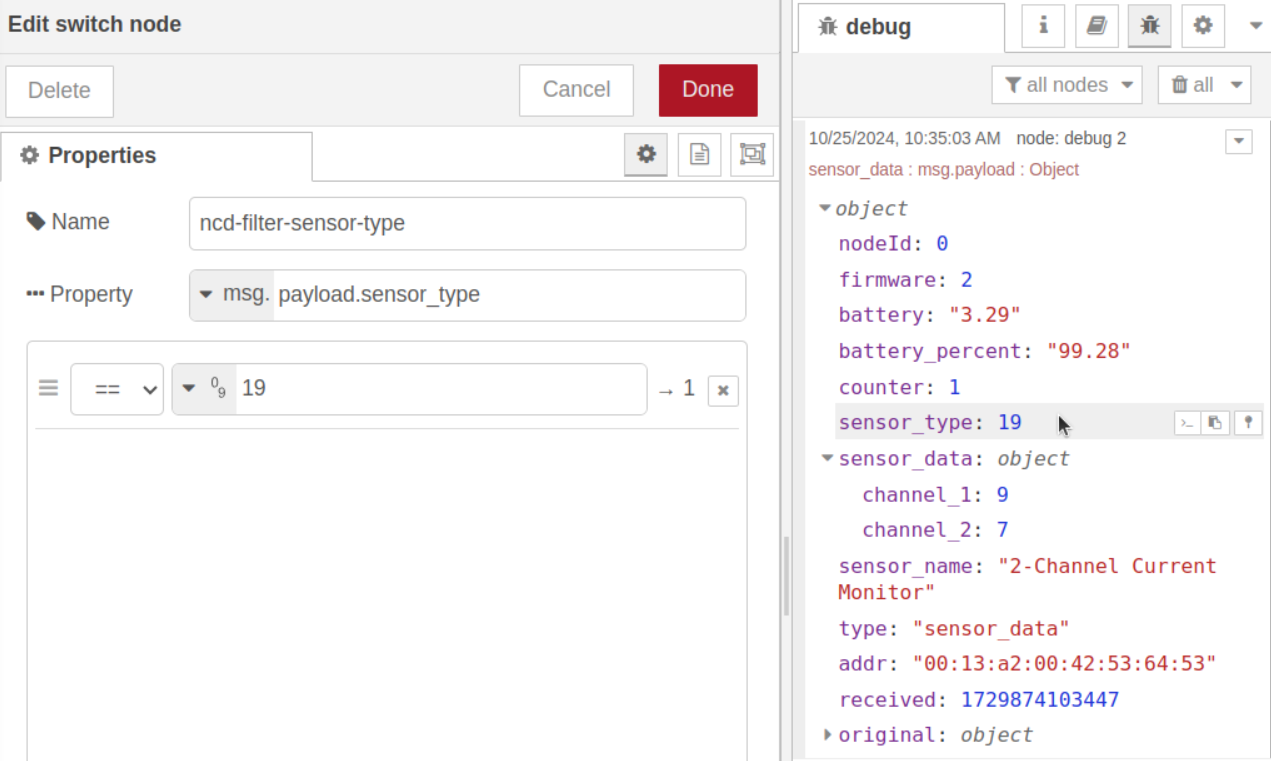This screenshot has width=1271, height=761.
Task: Click the Delete button
Action: [x=60, y=91]
